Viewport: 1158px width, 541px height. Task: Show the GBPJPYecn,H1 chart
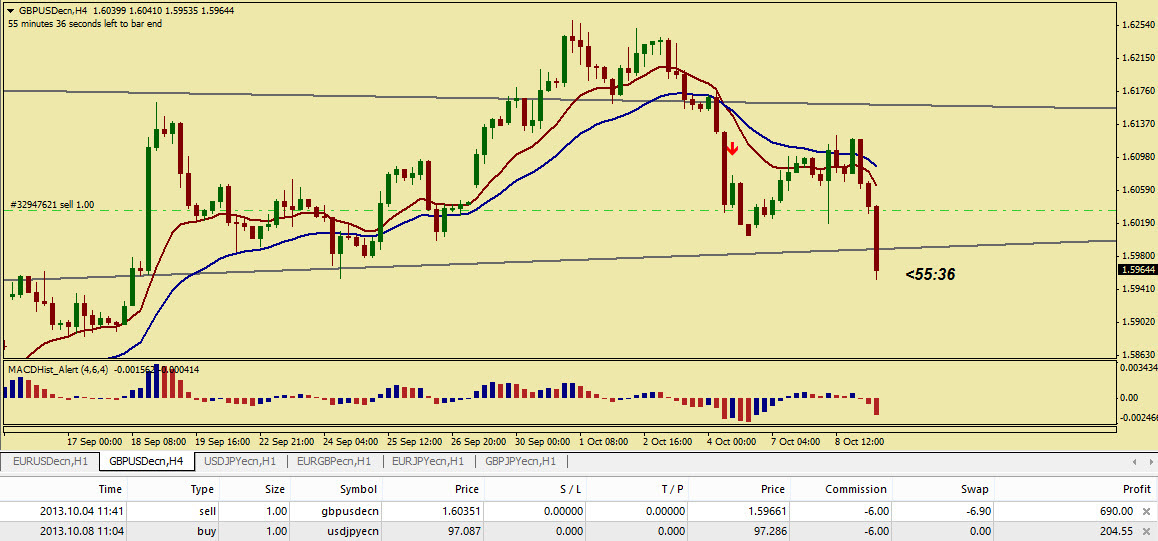pos(520,461)
